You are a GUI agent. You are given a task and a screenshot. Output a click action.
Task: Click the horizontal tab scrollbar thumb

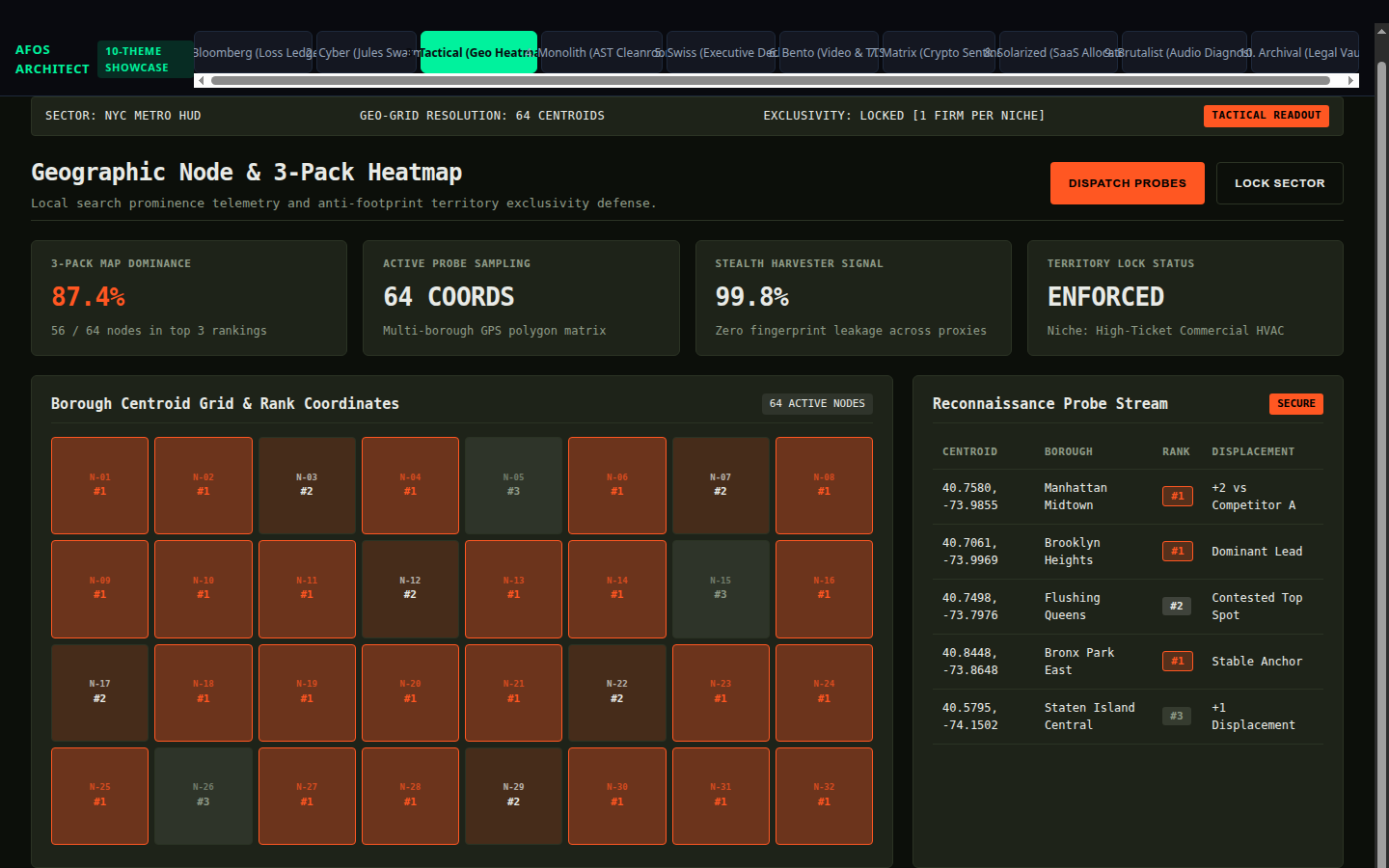[771, 81]
